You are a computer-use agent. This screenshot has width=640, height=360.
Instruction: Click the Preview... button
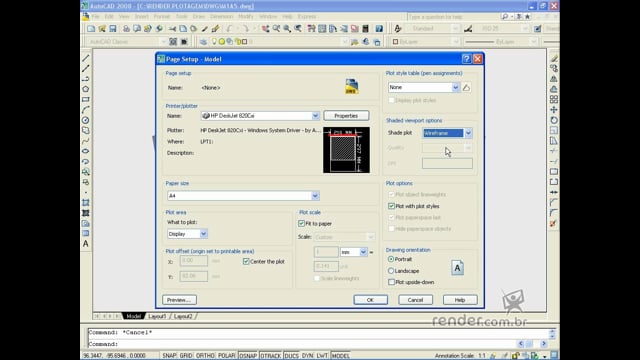tap(179, 300)
